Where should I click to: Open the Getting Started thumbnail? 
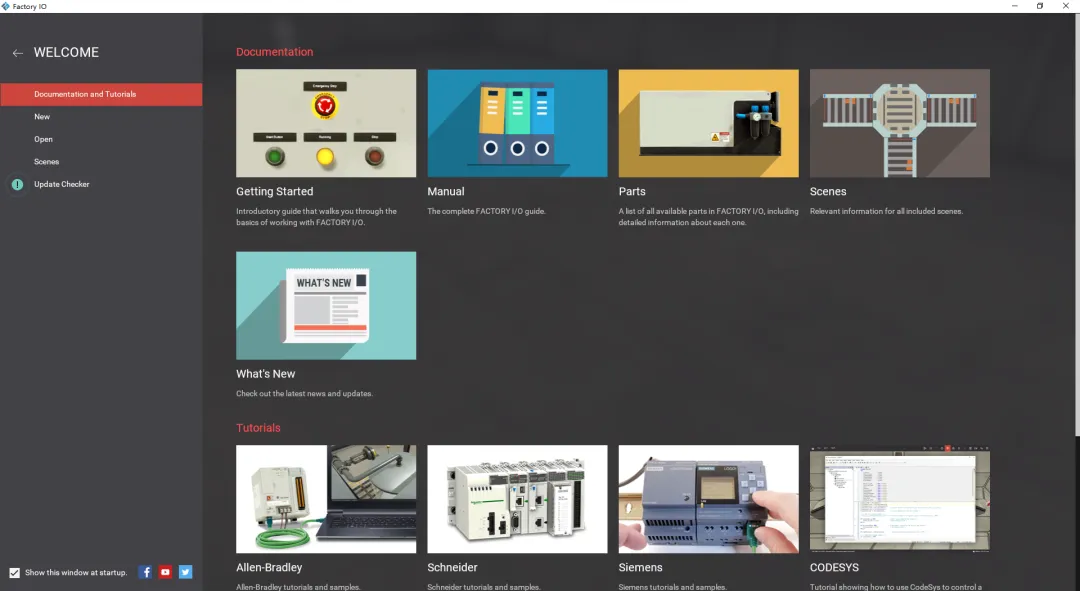pos(326,123)
